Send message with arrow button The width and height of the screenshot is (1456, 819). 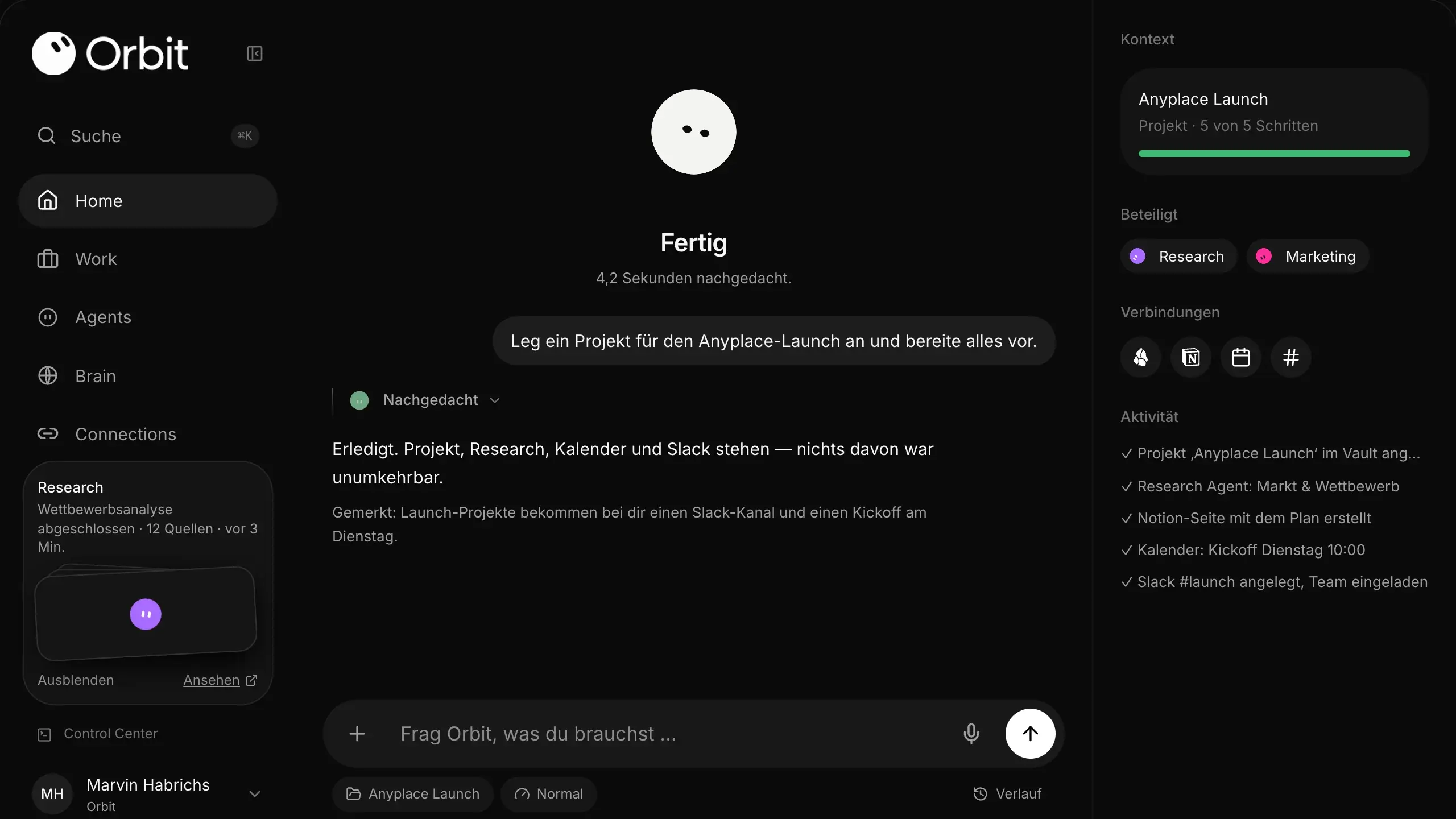(x=1030, y=734)
